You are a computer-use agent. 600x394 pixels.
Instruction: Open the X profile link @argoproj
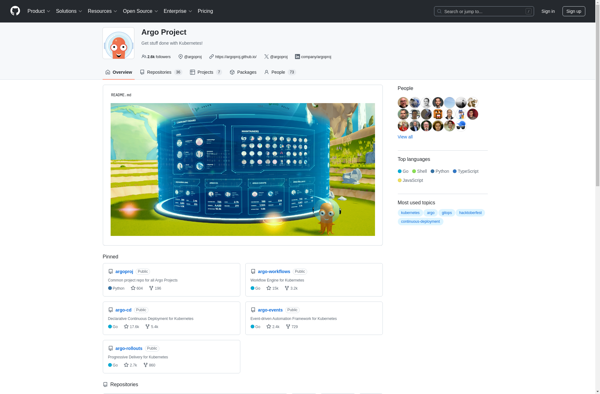point(276,57)
